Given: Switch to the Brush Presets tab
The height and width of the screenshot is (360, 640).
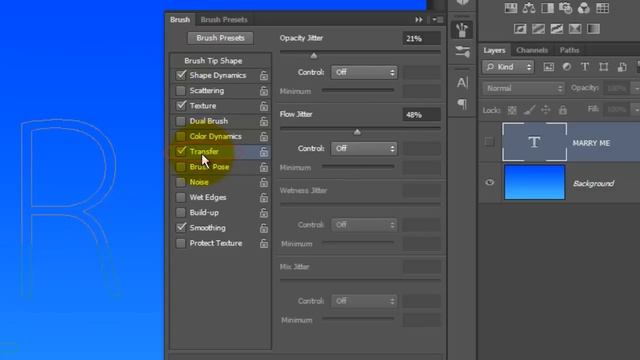Looking at the screenshot, I should (x=224, y=20).
